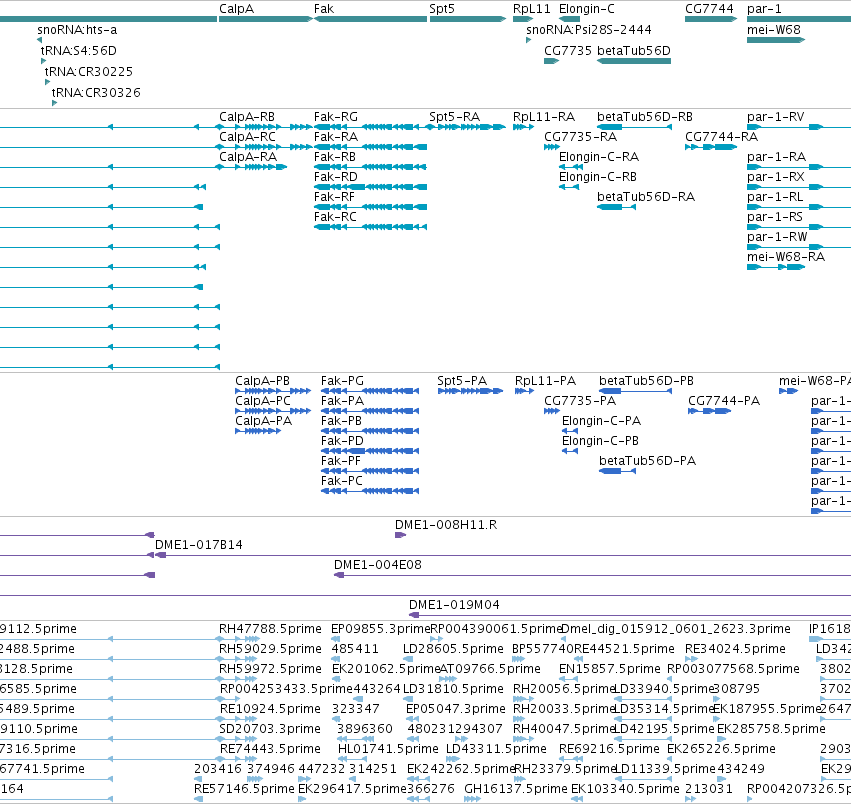Viewport: 851px width, 804px height.
Task: Select the Fak-RG transcript label
Action: click(336, 117)
